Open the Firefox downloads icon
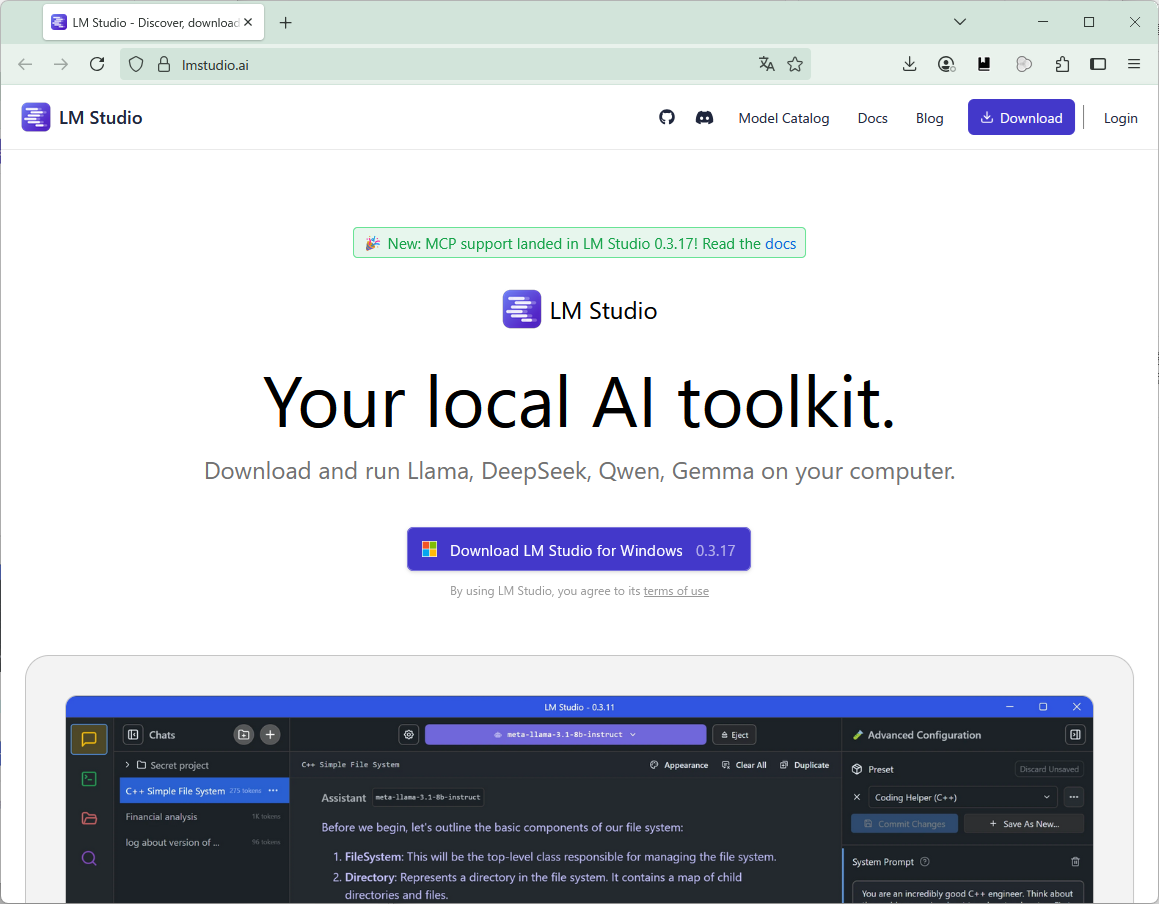The image size is (1159, 904). [x=909, y=64]
